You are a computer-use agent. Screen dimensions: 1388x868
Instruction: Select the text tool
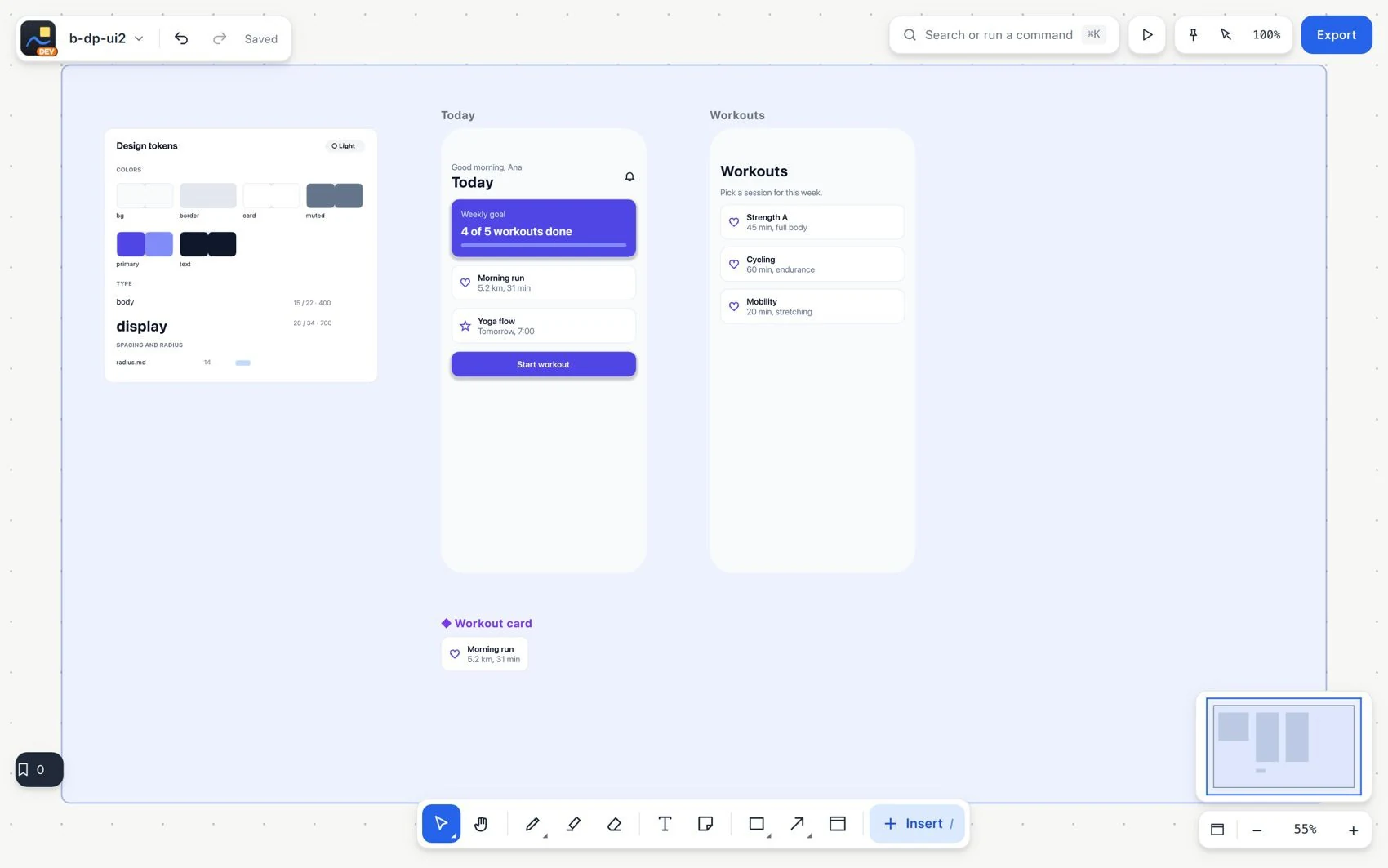(665, 823)
